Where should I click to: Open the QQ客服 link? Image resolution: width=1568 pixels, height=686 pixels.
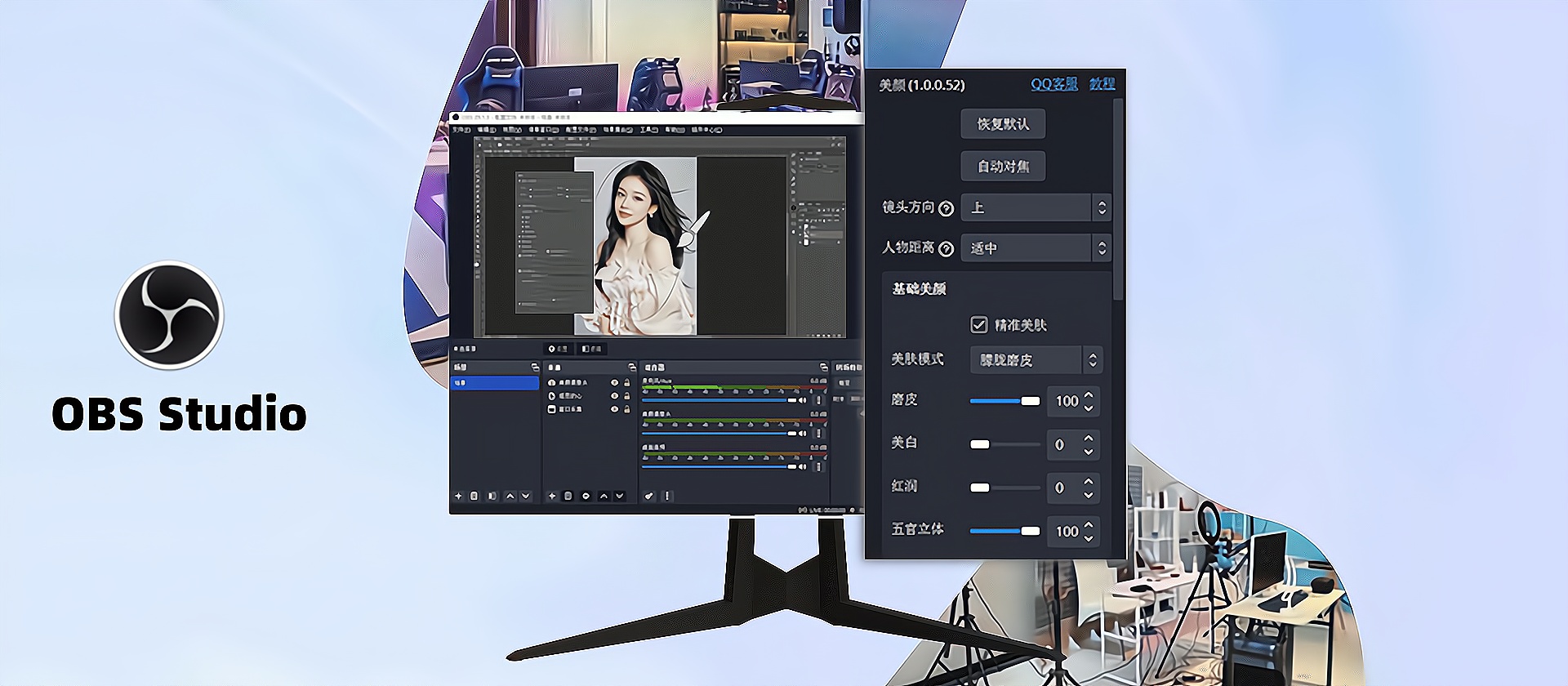[1053, 84]
